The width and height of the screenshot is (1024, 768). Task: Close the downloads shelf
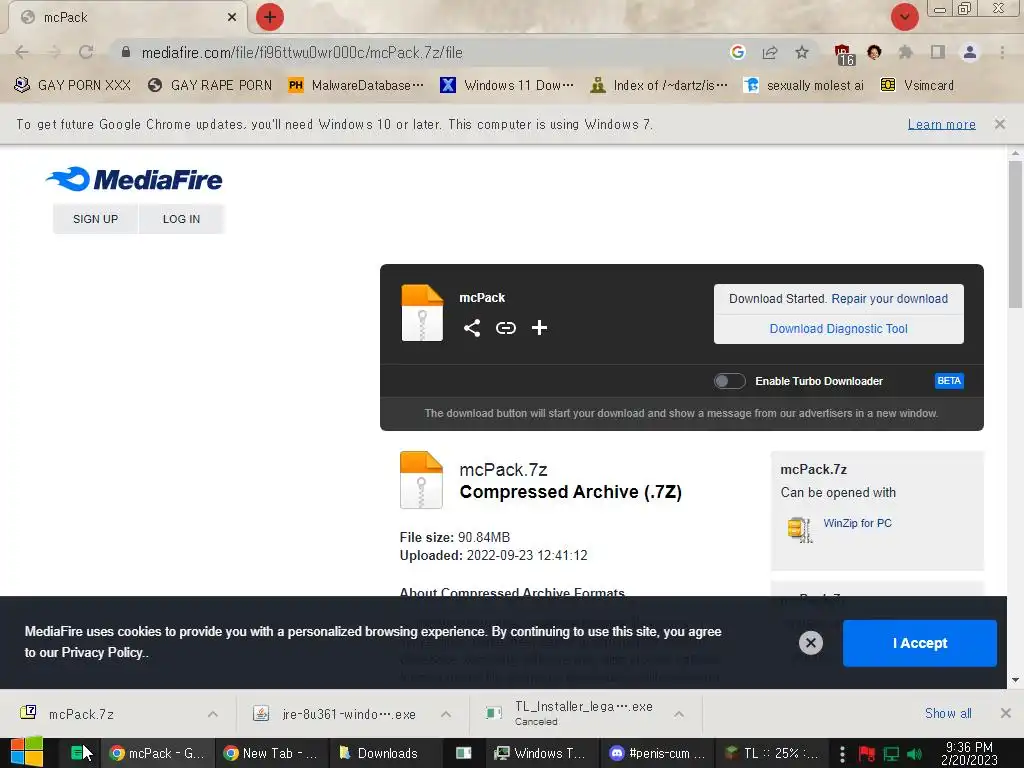1006,713
